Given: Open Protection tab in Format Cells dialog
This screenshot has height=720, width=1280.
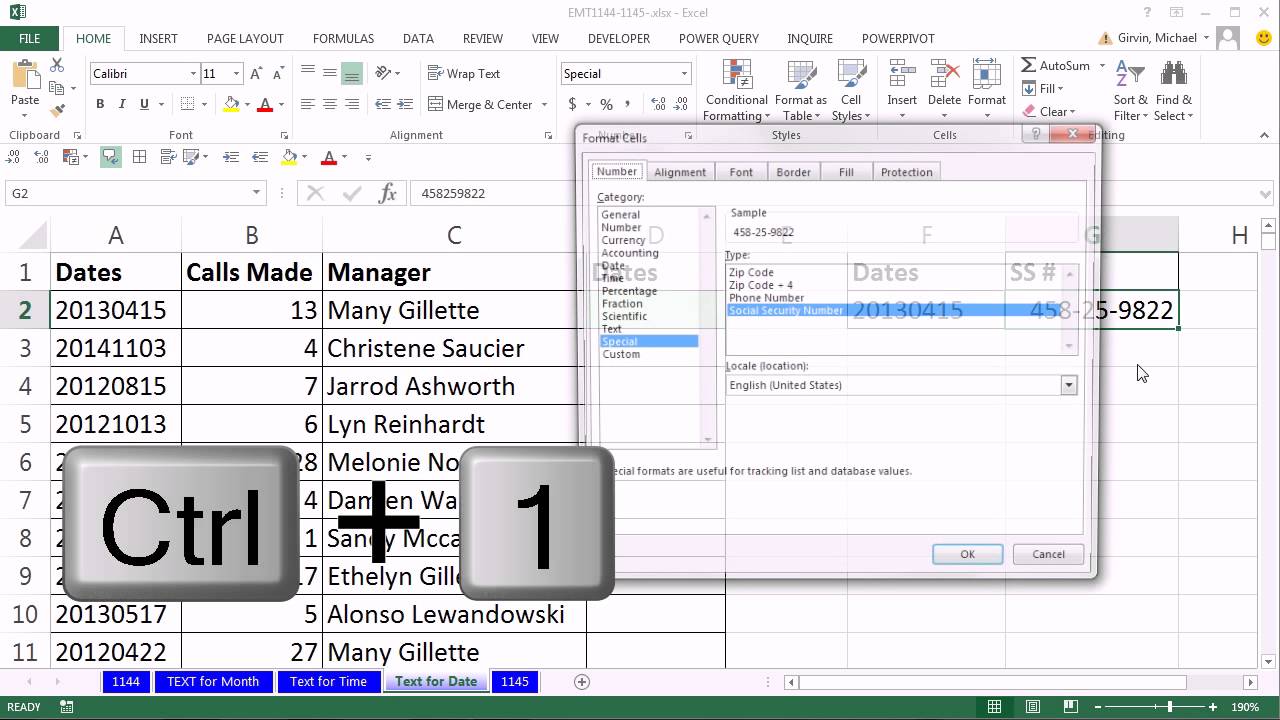Looking at the screenshot, I should pos(907,172).
